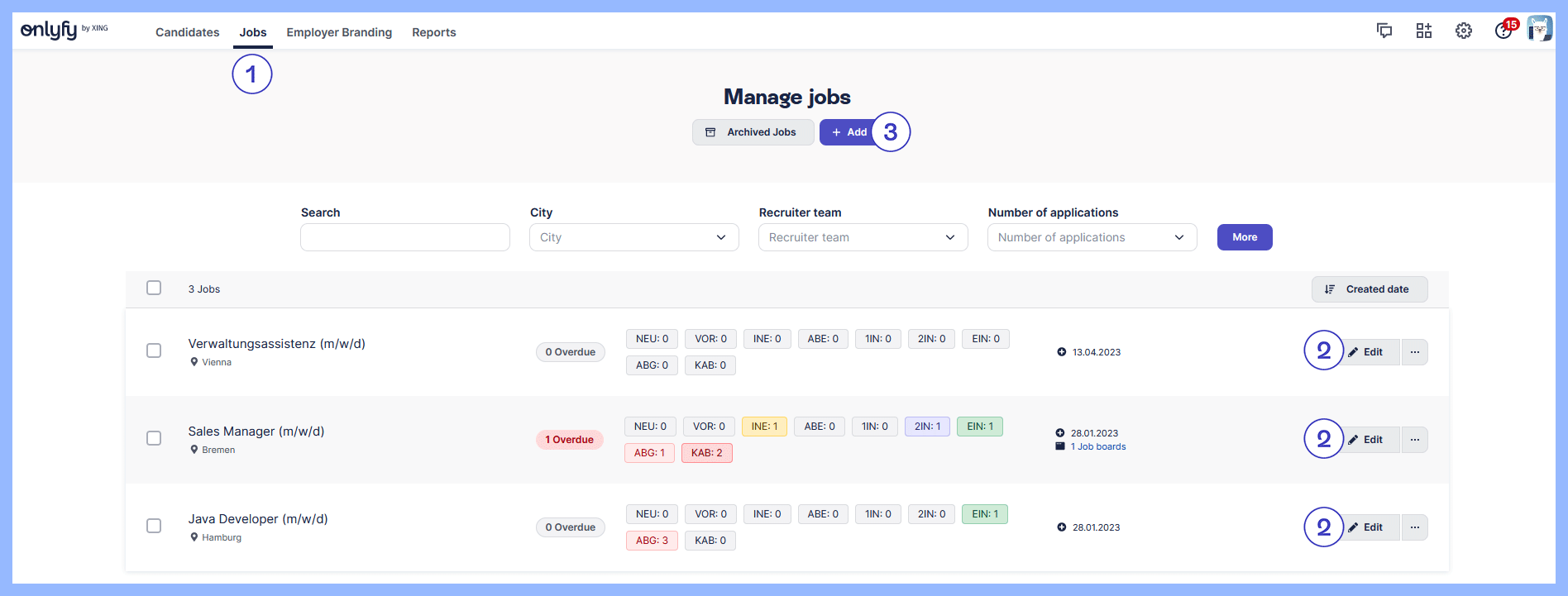1568x596 pixels.
Task: Open more options for Java Developer job
Action: [1414, 527]
